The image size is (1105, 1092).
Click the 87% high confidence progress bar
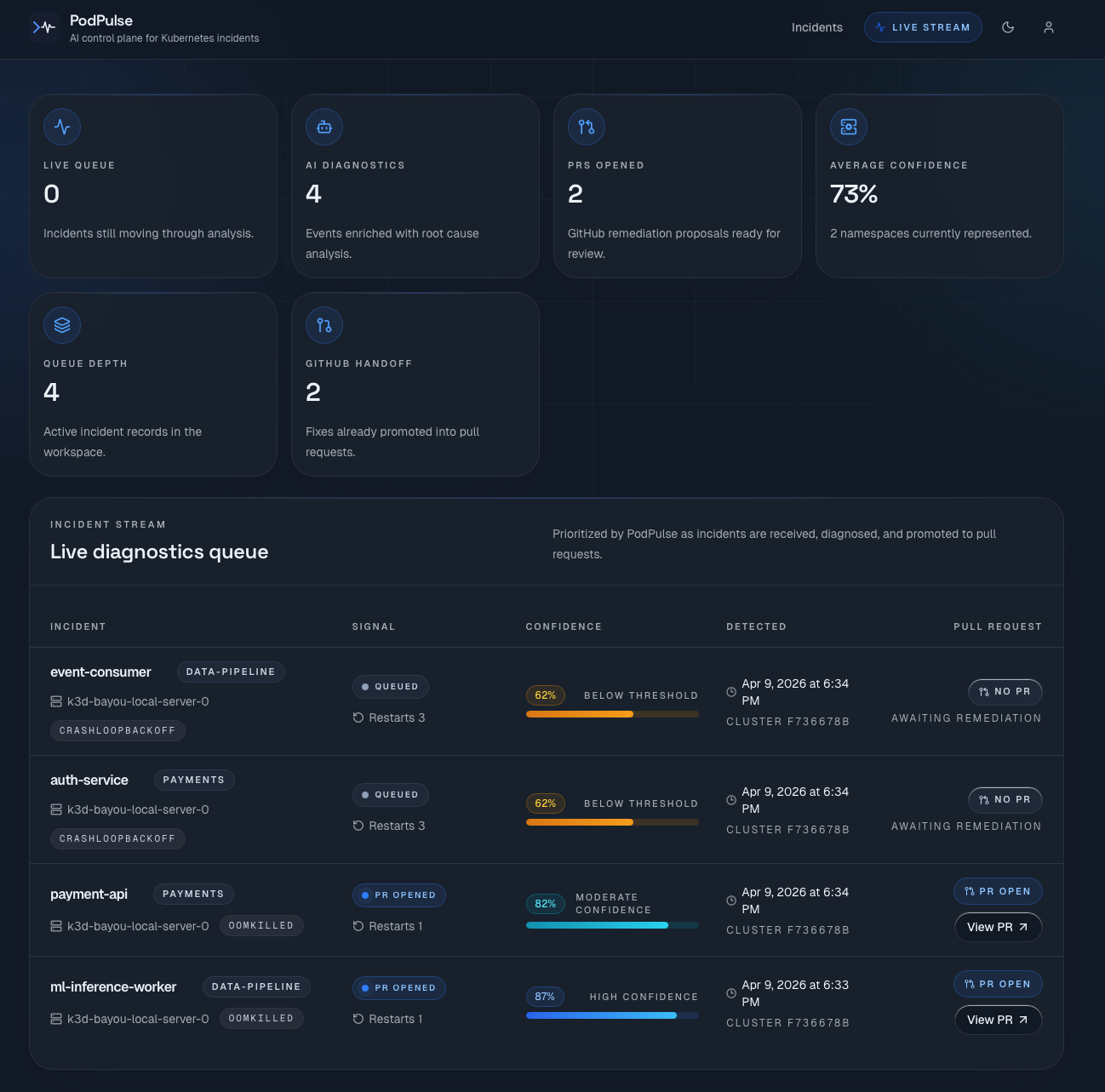click(612, 1015)
